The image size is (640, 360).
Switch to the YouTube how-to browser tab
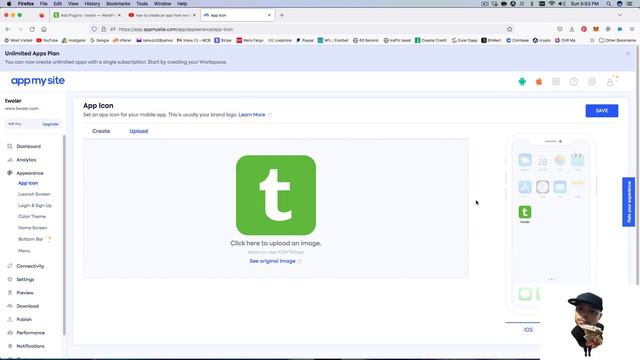tap(162, 16)
